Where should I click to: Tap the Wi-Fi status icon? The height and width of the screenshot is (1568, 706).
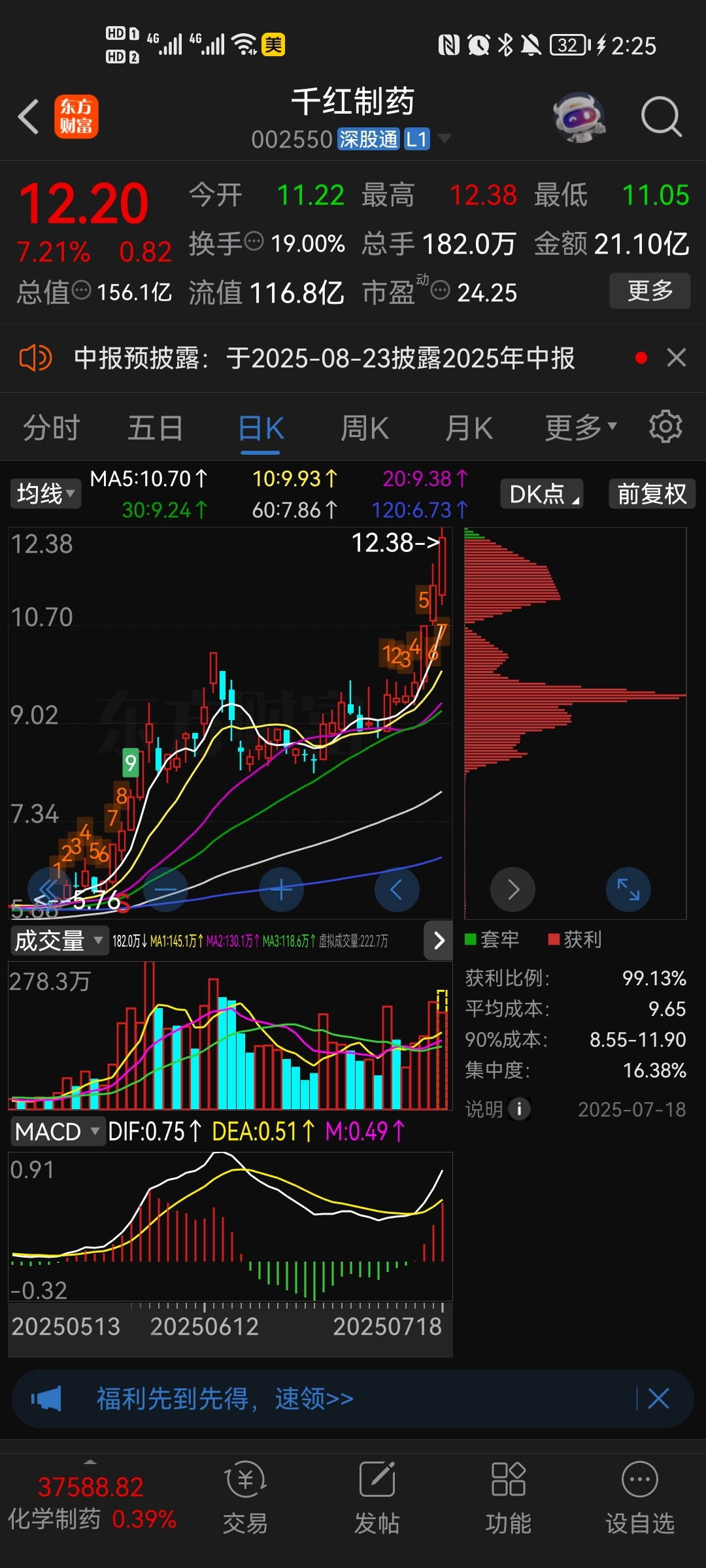pos(245,44)
